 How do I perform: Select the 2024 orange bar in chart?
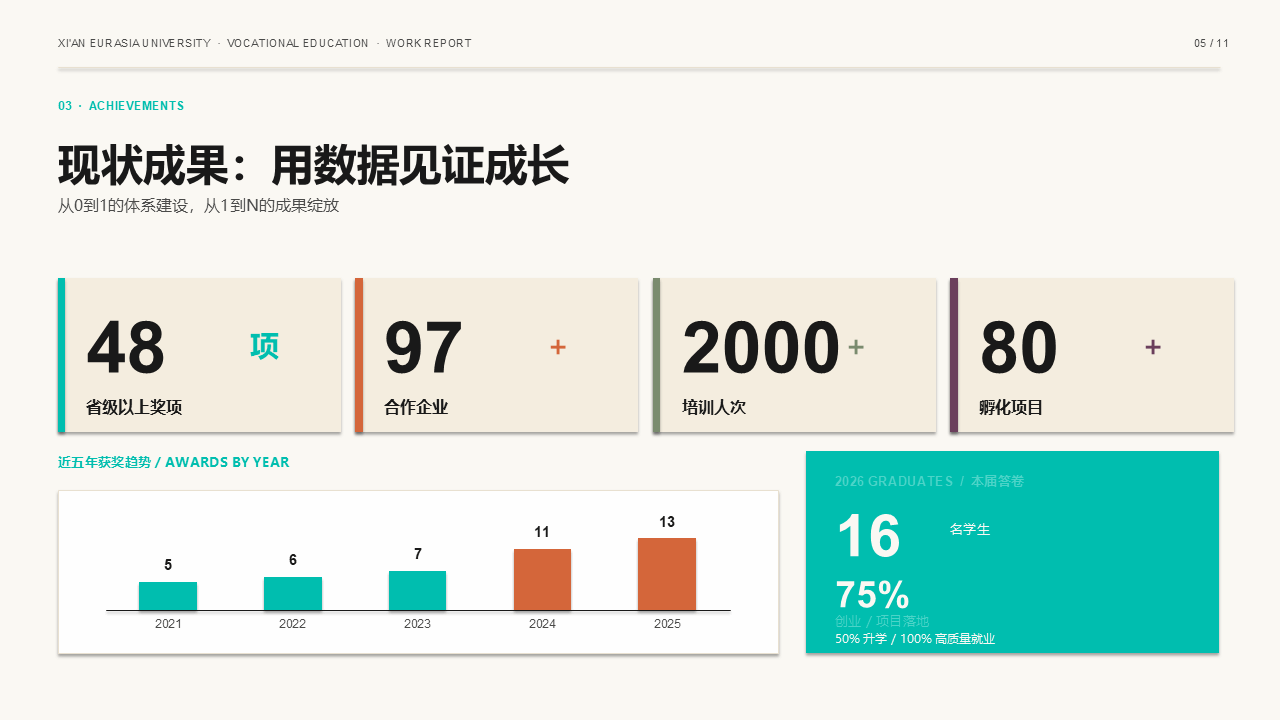coord(542,579)
